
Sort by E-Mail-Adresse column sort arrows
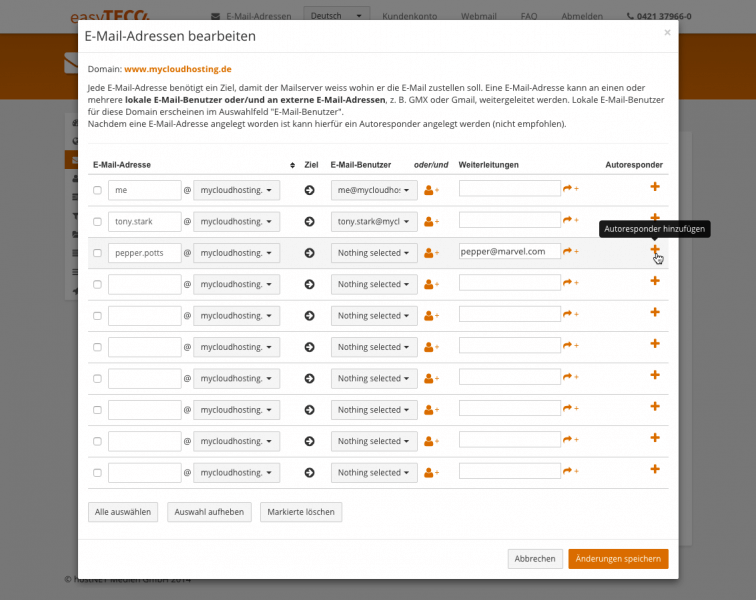[292, 165]
